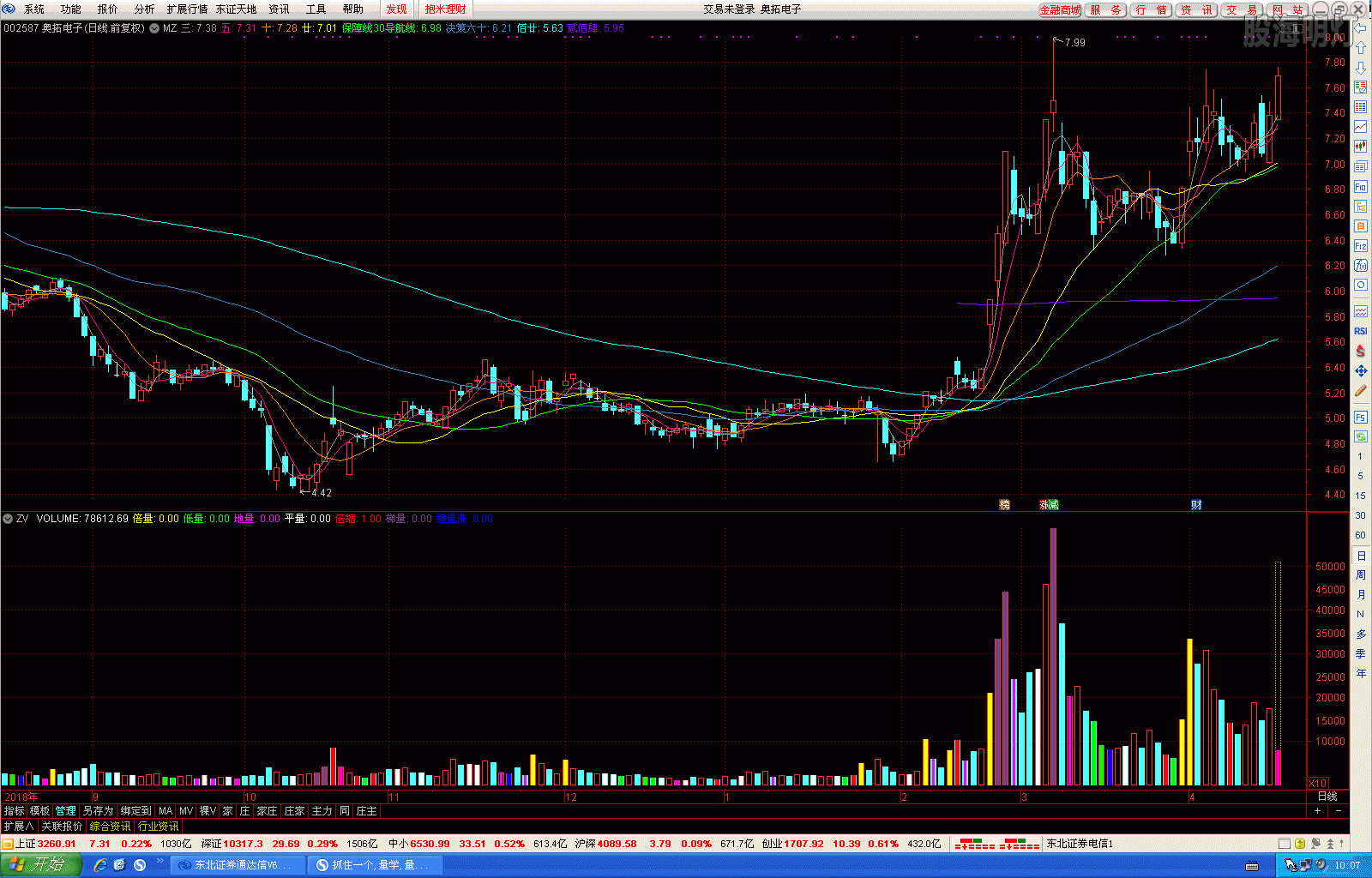This screenshot has height=878, width=1372.
Task: Open the document icon with orange page in sidebar
Action: (1361, 226)
